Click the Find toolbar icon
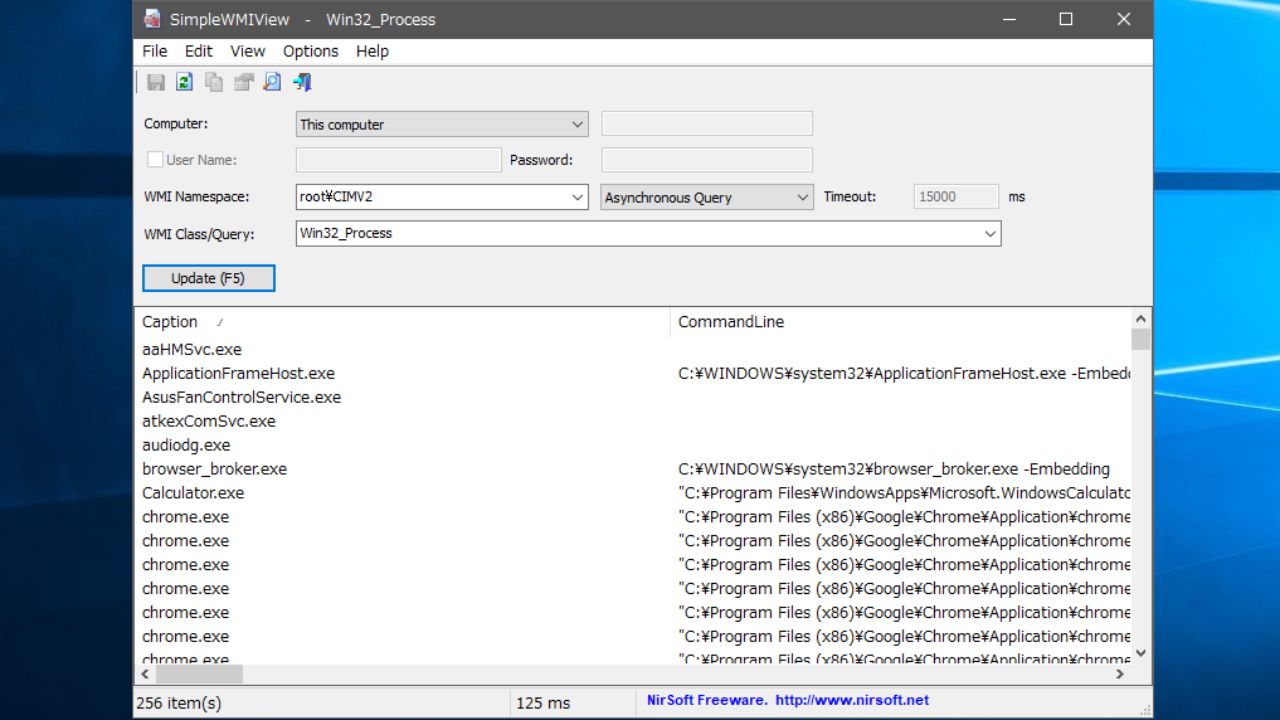1280x720 pixels. coord(272,83)
